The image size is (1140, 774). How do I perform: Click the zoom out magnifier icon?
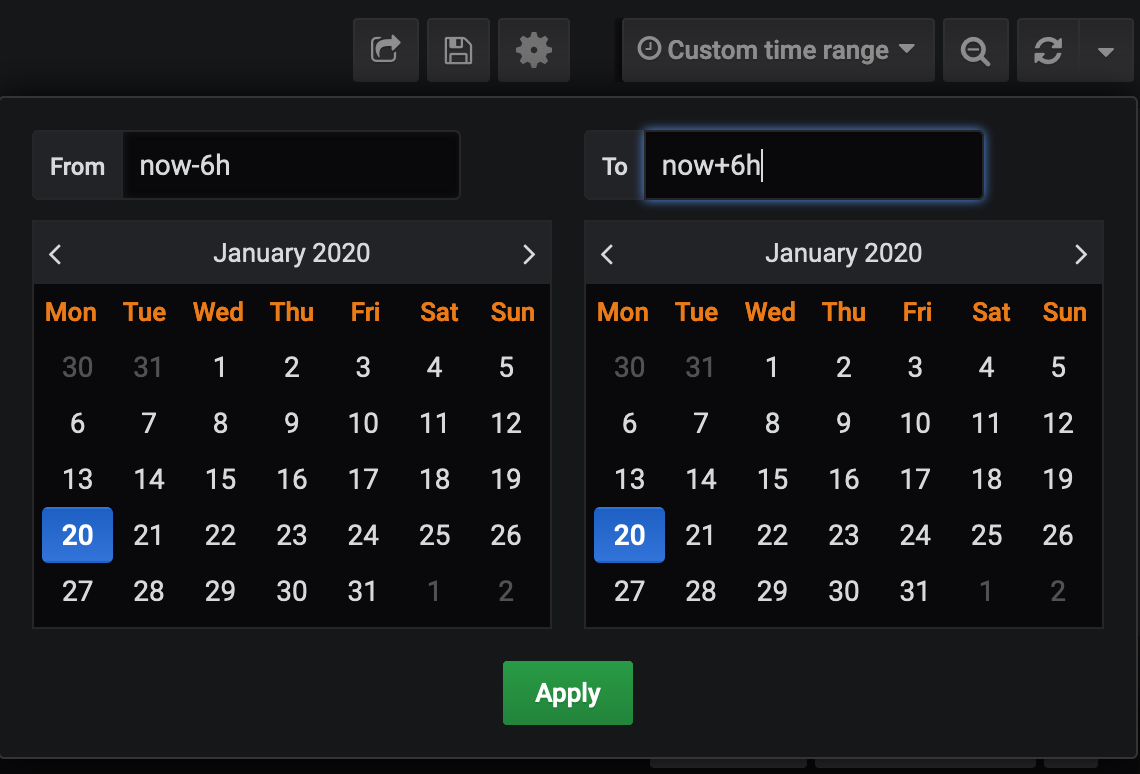pyautogui.click(x=976, y=50)
